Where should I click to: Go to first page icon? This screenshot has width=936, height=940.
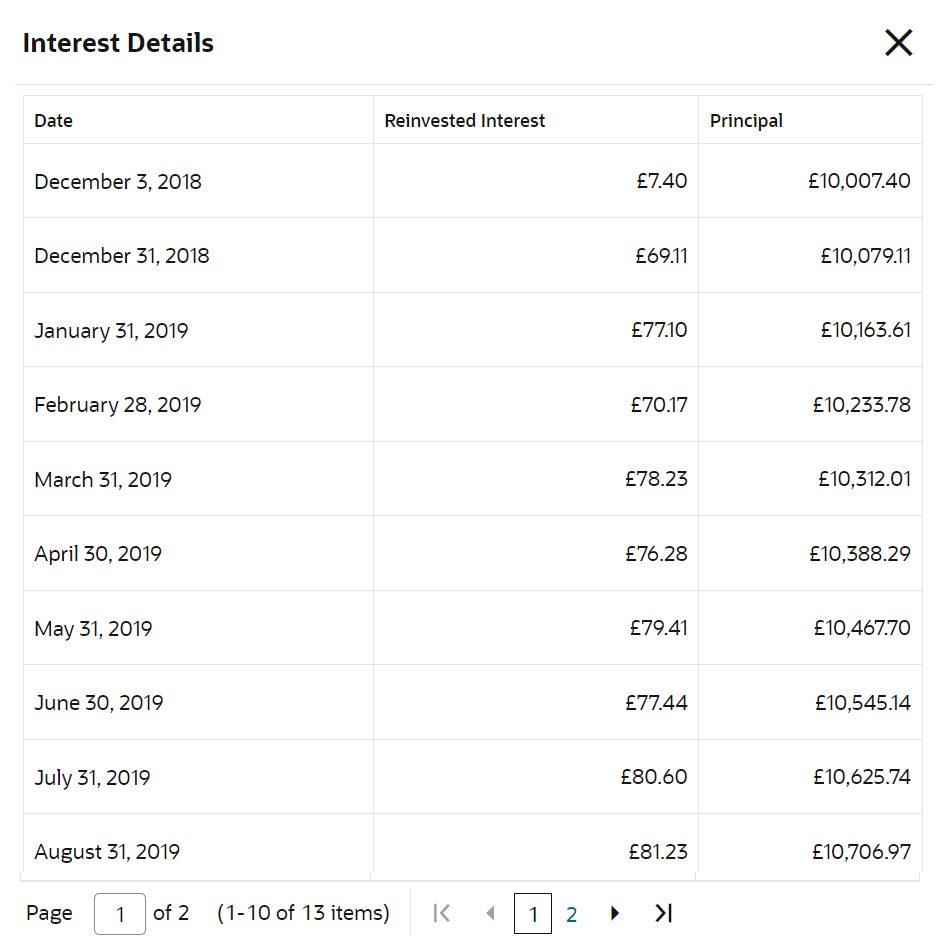[x=442, y=913]
